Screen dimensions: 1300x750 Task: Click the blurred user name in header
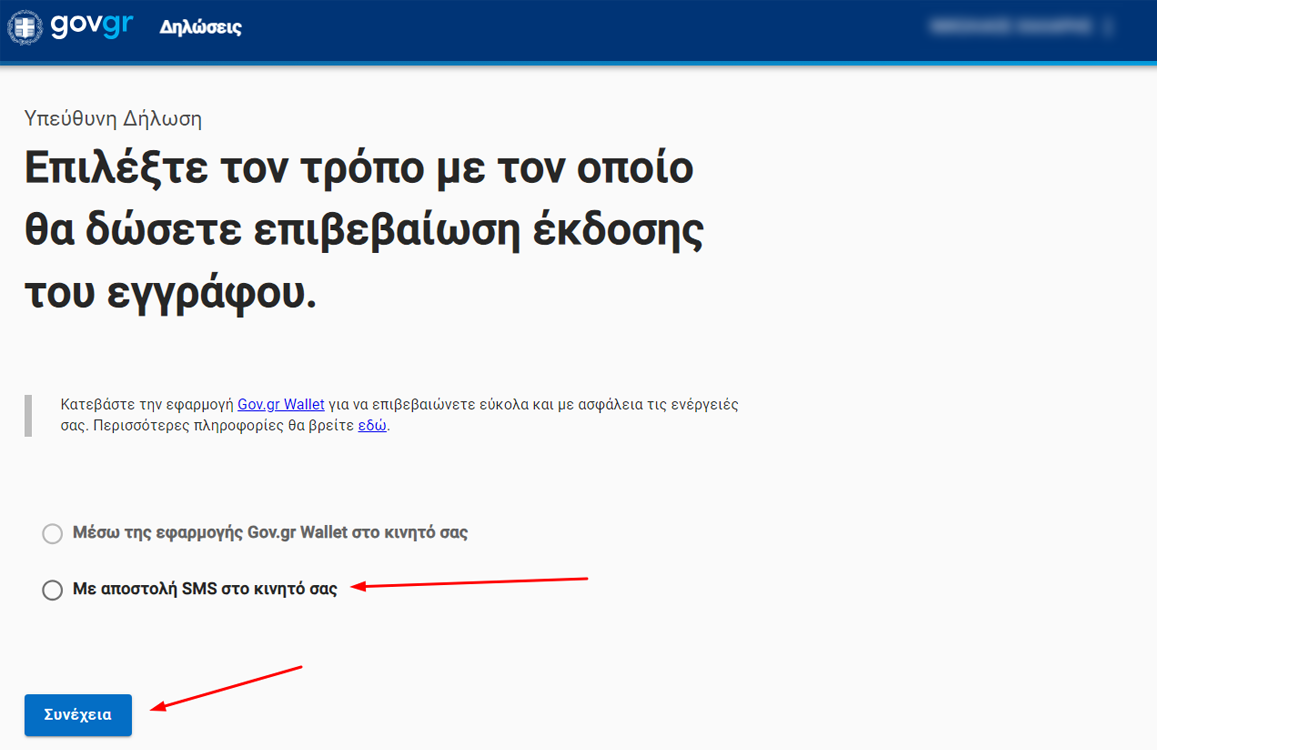pos(1008,27)
